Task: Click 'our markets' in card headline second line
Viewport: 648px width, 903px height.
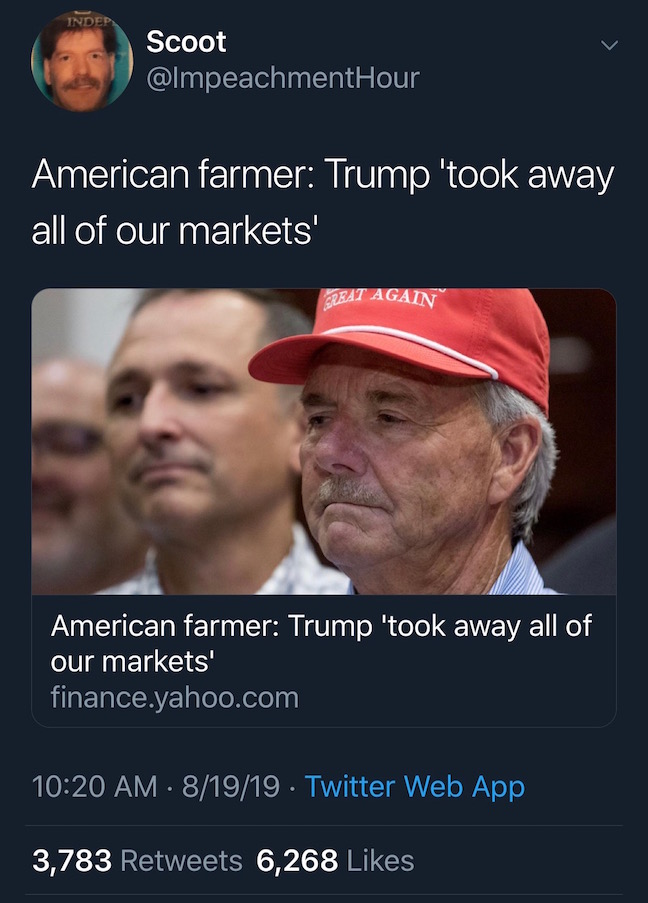Action: pos(133,661)
